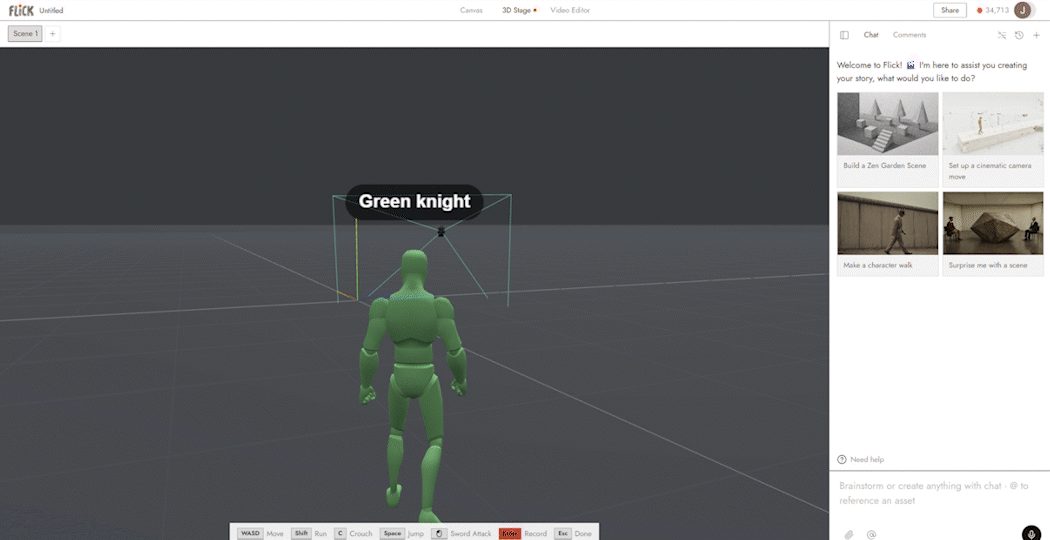Switch to the Video Editor tab
Image resolution: width=1050 pixels, height=540 pixels.
point(570,10)
